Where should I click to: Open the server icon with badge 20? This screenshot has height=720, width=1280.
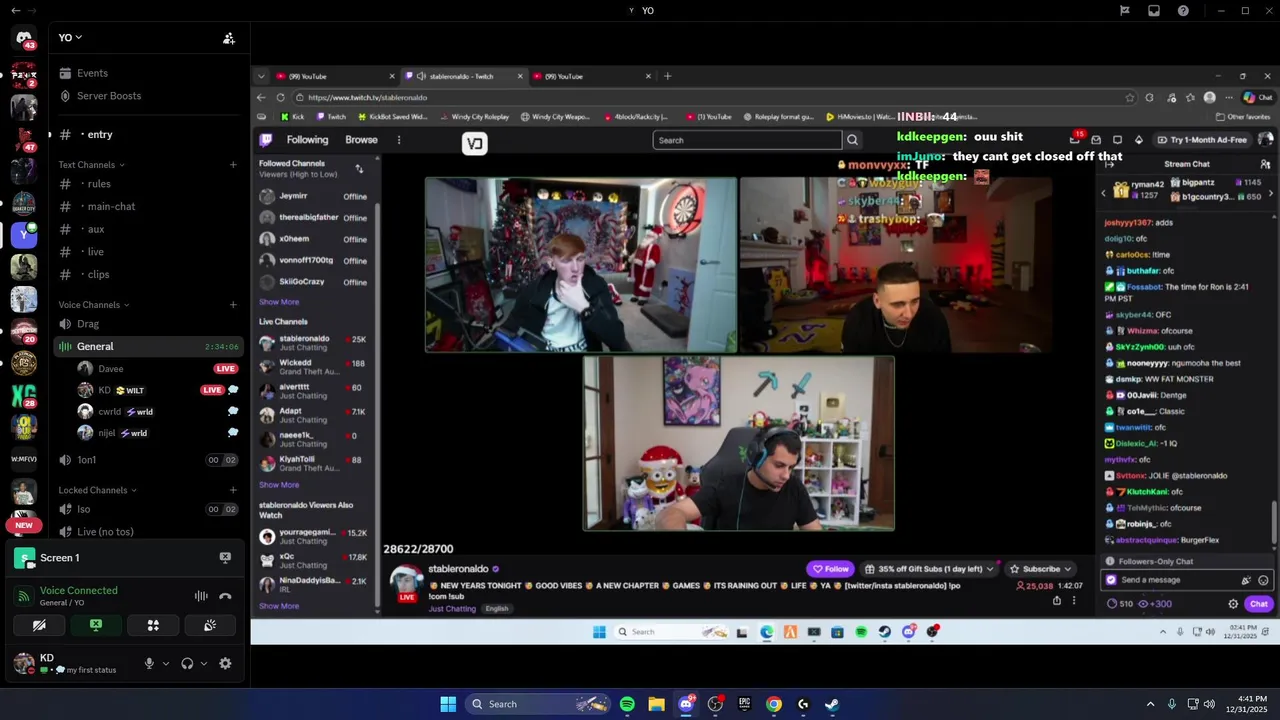pyautogui.click(x=24, y=331)
